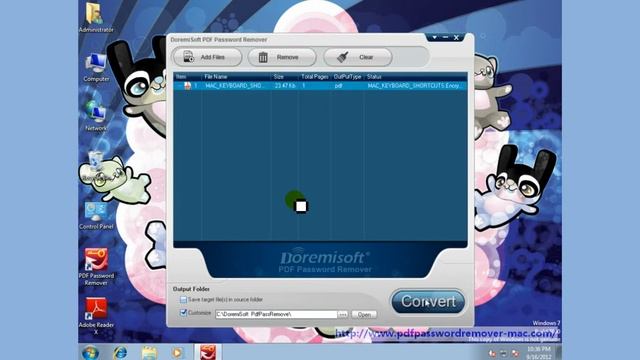Launch Internet Explorer from the taskbar
Screen dimensions: 640x360
[120, 352]
